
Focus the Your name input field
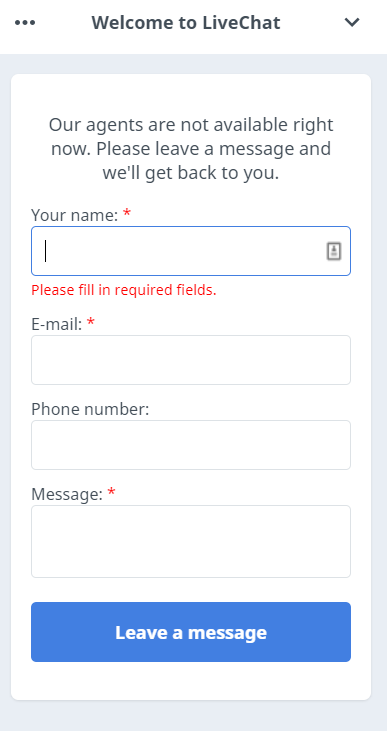coord(191,251)
